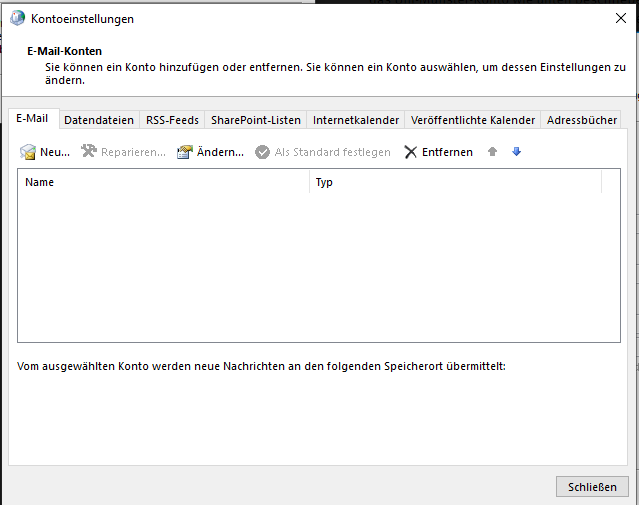The width and height of the screenshot is (639, 505).
Task: Click the Reparieren... wrench tool icon
Action: [x=88, y=152]
